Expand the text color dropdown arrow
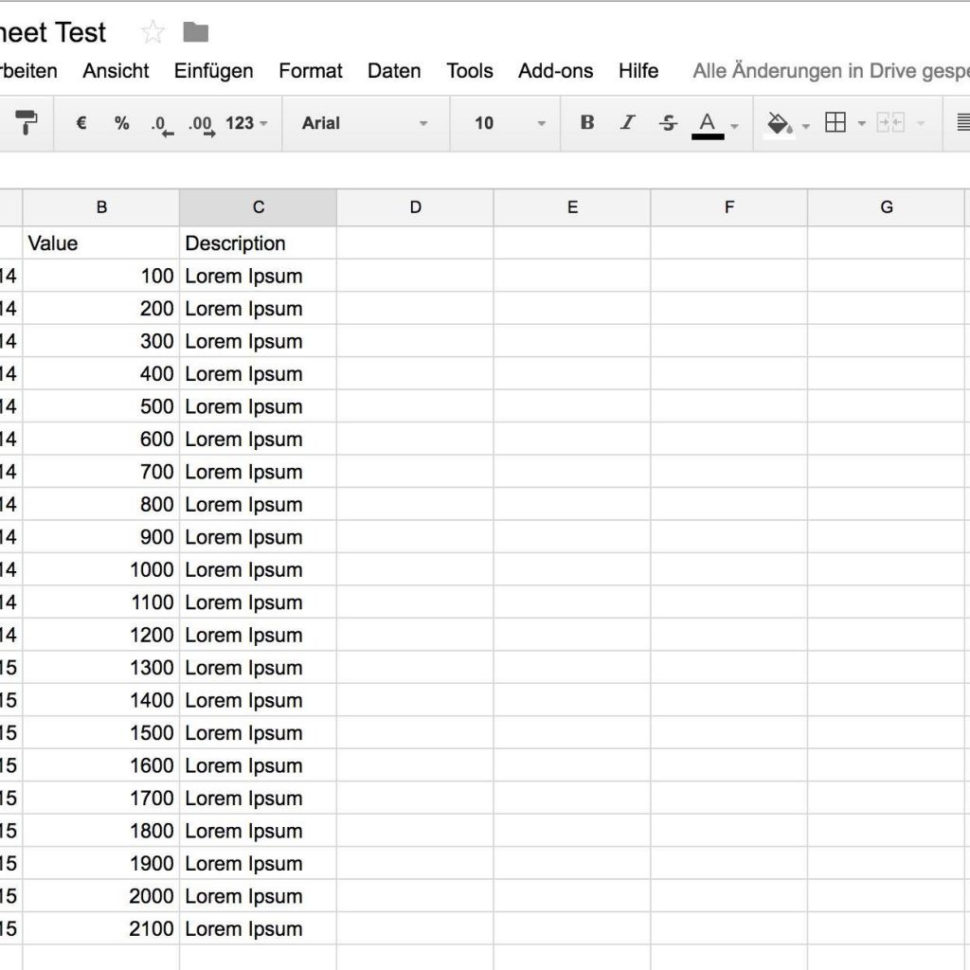Image resolution: width=970 pixels, height=970 pixels. (734, 126)
